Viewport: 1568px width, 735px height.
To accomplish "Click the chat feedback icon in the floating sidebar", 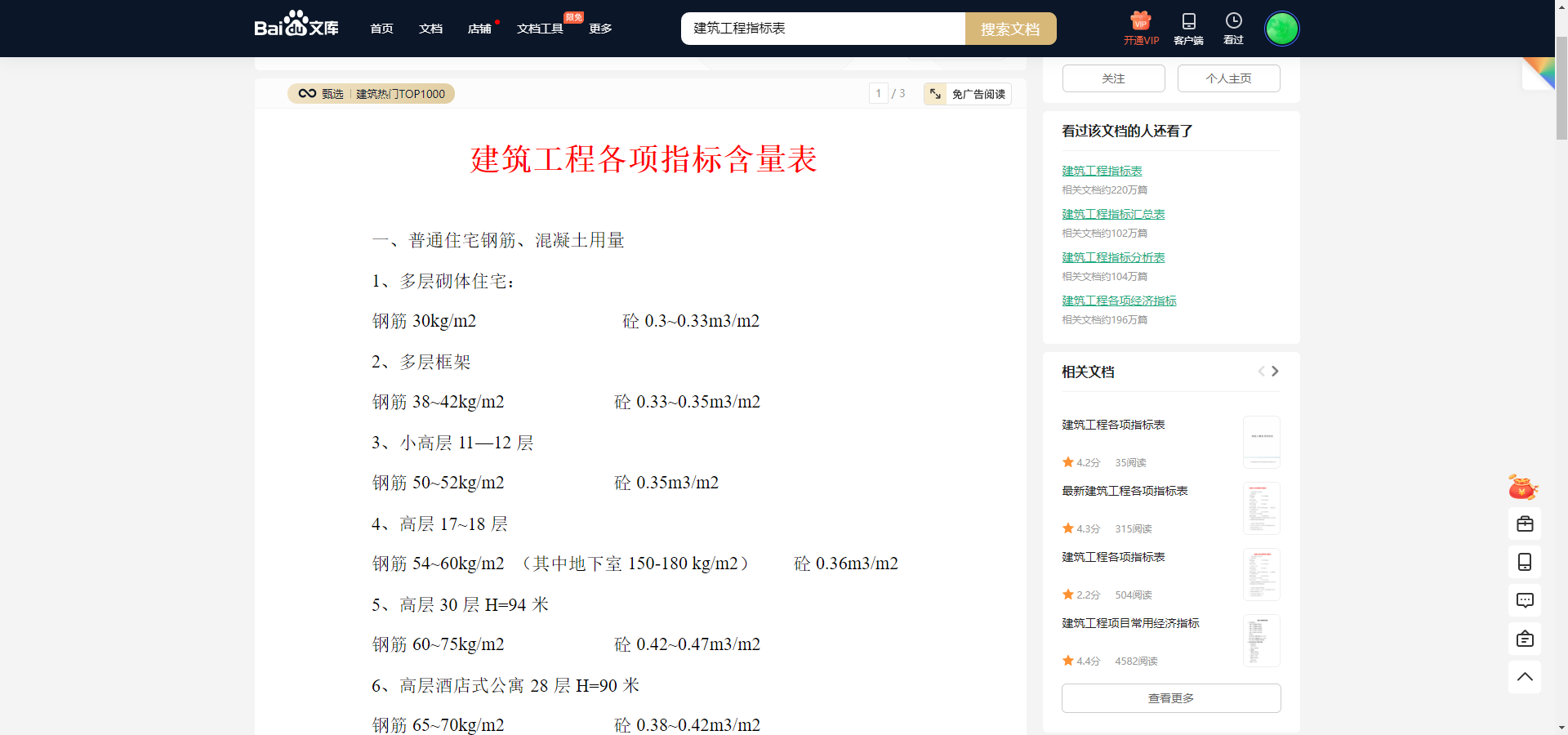I will [x=1525, y=600].
